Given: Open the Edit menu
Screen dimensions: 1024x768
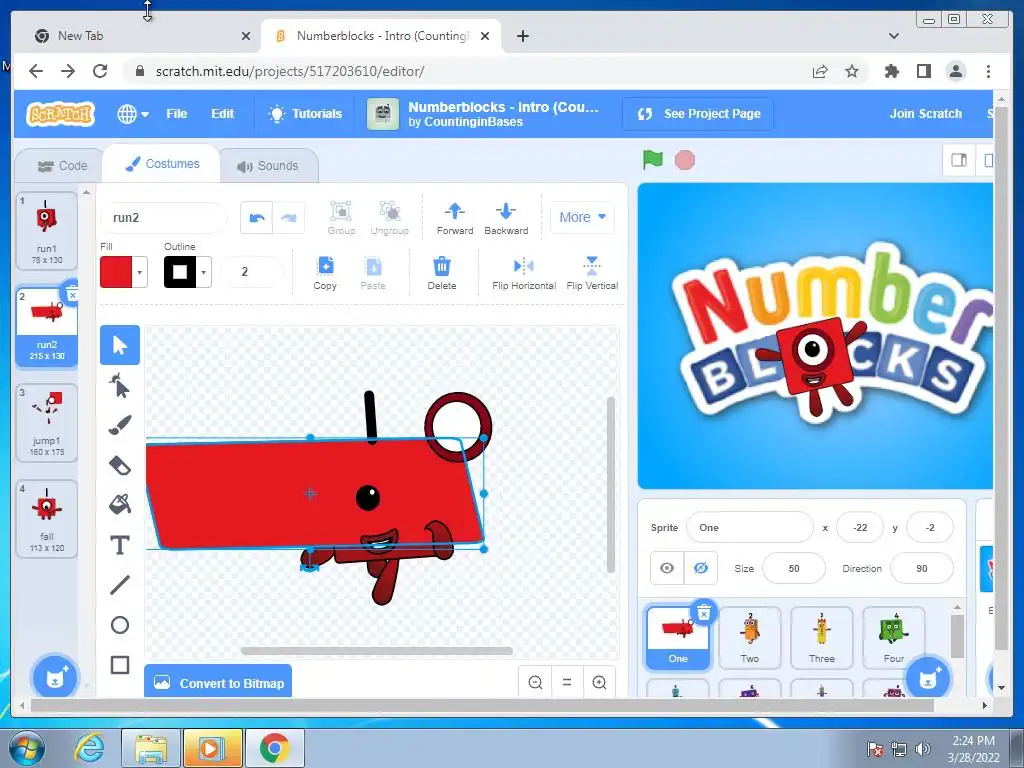Looking at the screenshot, I should point(222,114).
